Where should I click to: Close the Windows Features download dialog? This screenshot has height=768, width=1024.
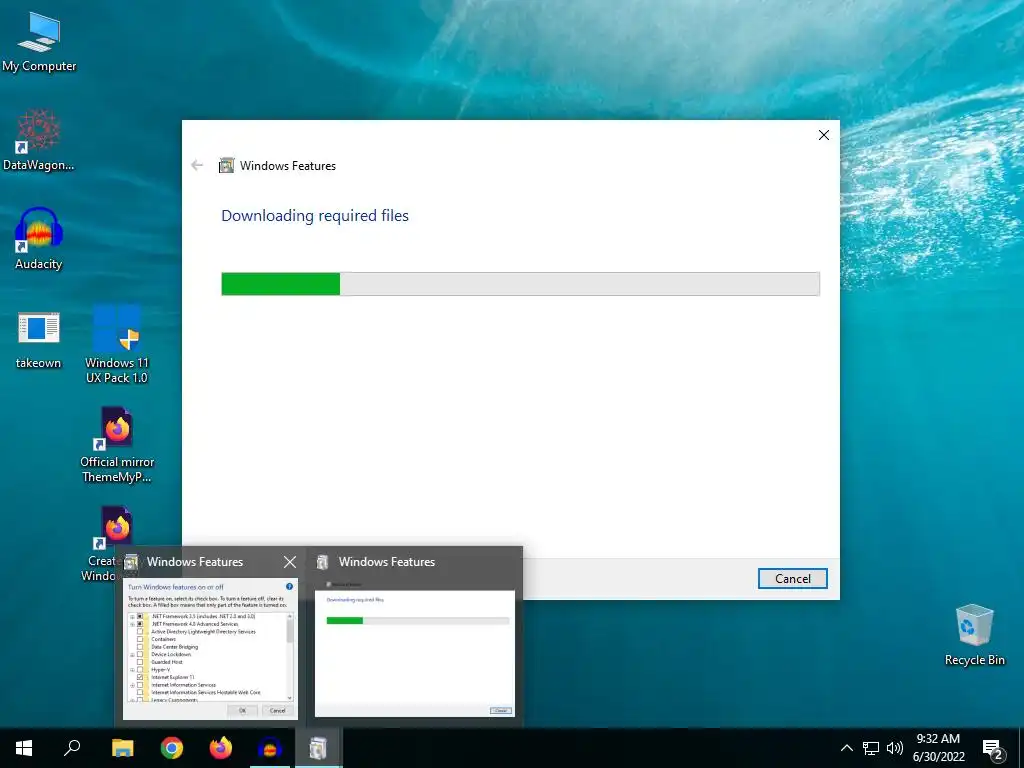pos(824,135)
